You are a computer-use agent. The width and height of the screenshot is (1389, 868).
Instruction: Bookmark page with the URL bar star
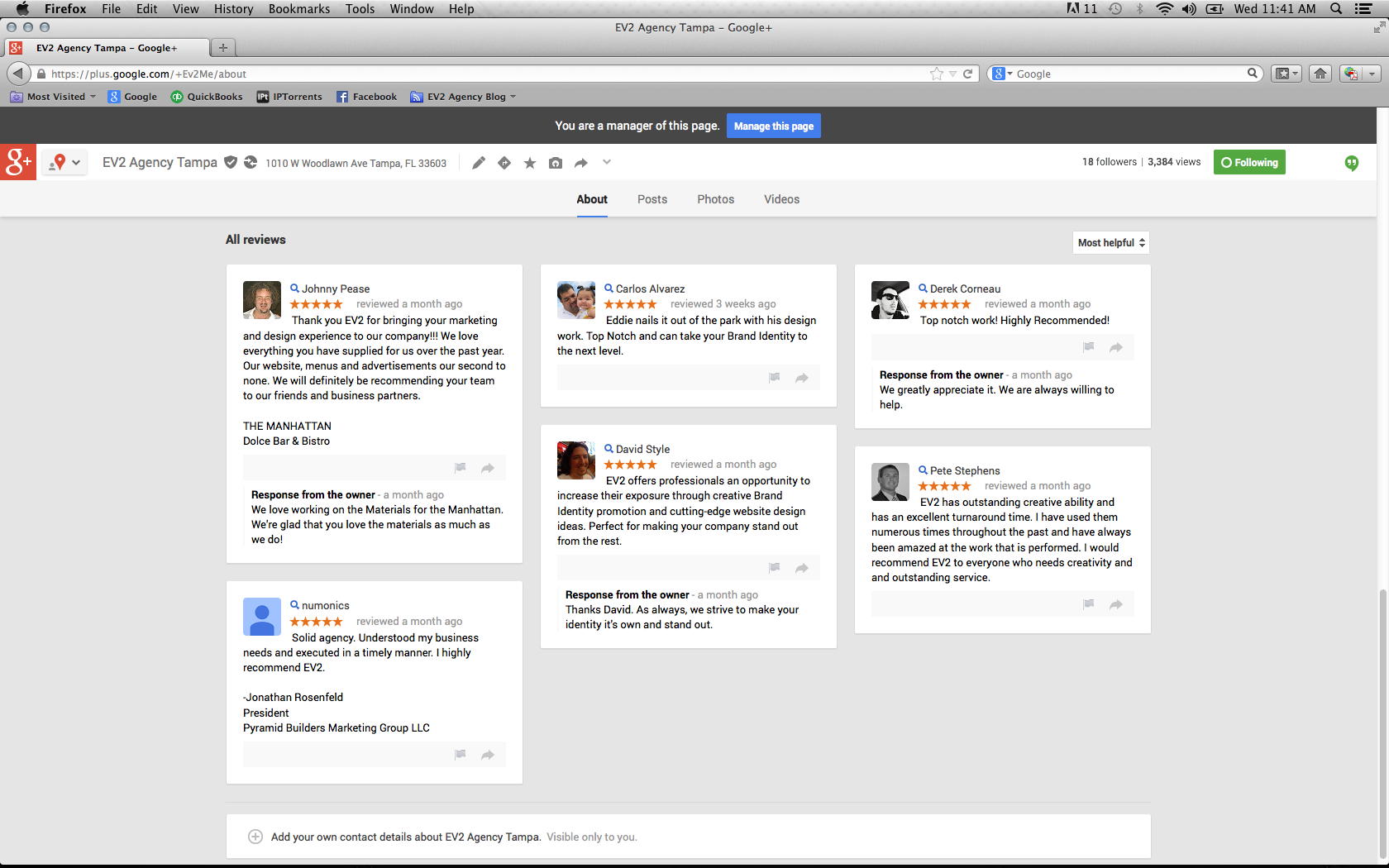click(936, 74)
